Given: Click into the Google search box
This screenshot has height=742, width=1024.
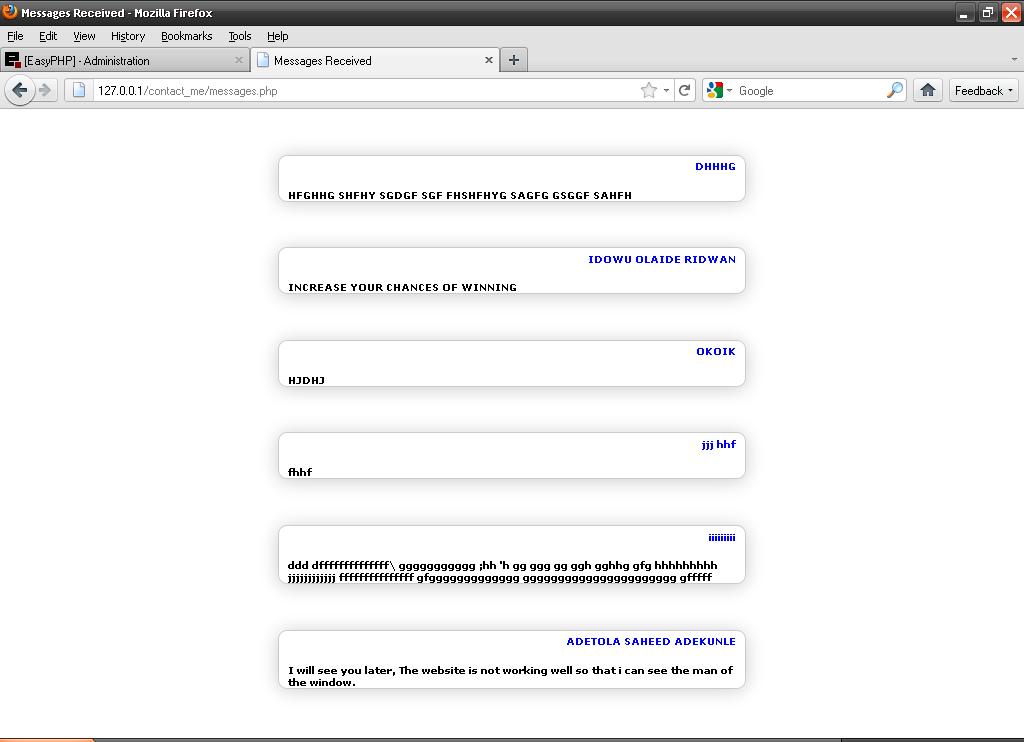Looking at the screenshot, I should tap(810, 90).
